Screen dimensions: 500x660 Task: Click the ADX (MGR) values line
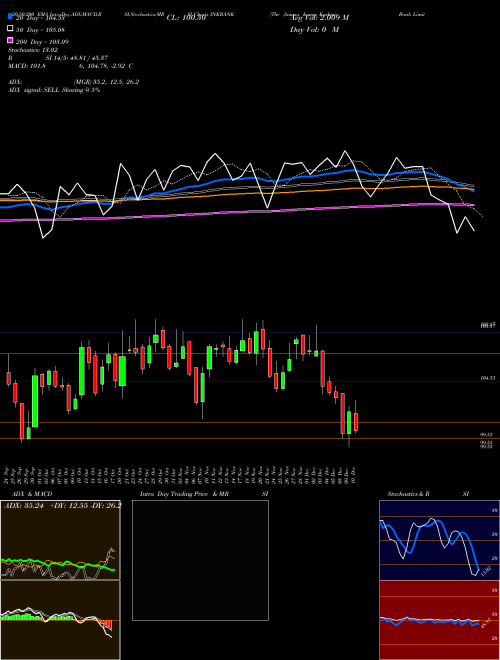[x=74, y=82]
